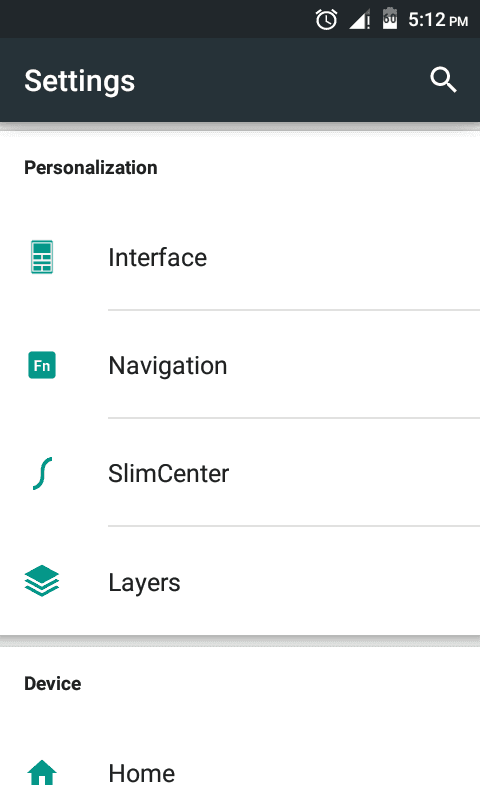This screenshot has height=800, width=480.
Task: Tap the Interface settings icon
Action: 42,257
